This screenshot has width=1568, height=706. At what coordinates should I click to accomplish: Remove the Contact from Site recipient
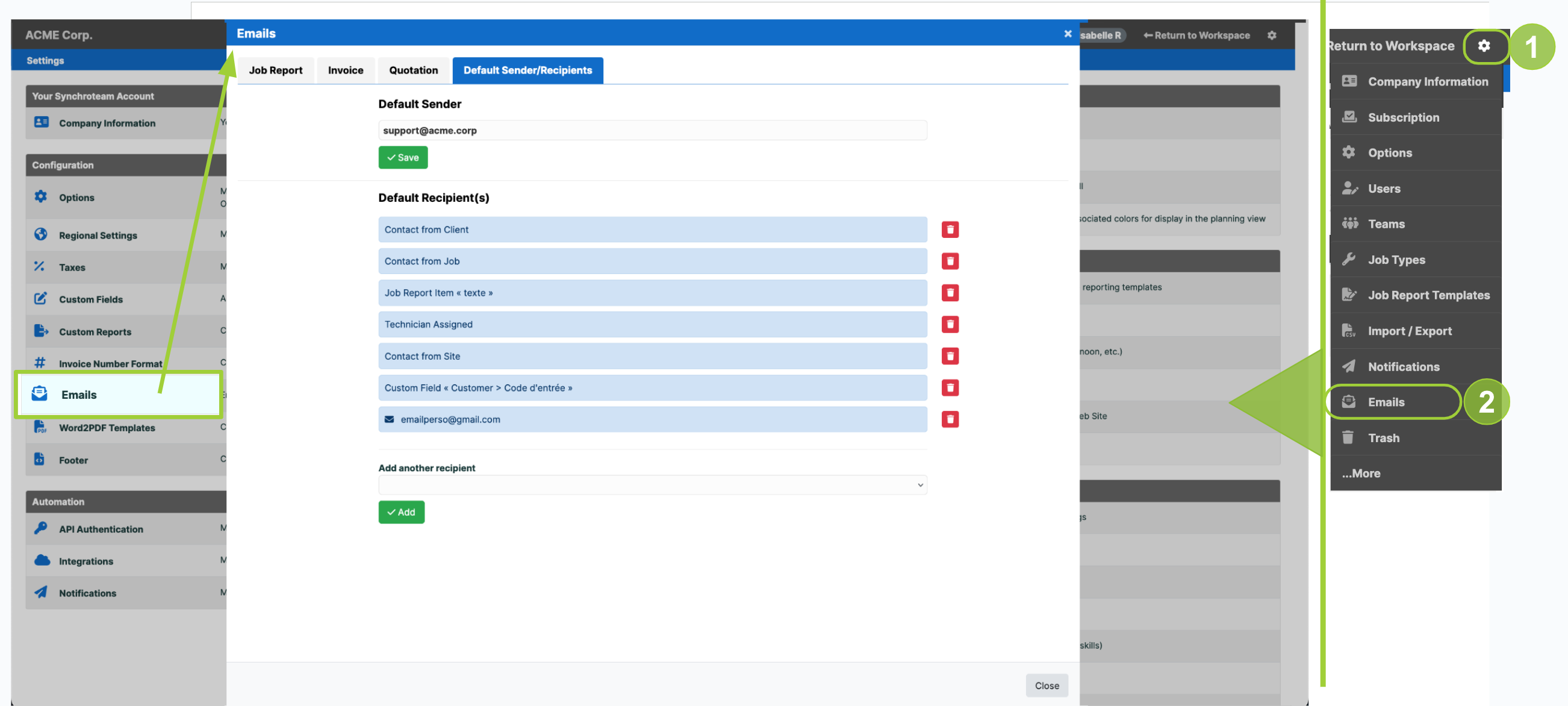click(950, 357)
